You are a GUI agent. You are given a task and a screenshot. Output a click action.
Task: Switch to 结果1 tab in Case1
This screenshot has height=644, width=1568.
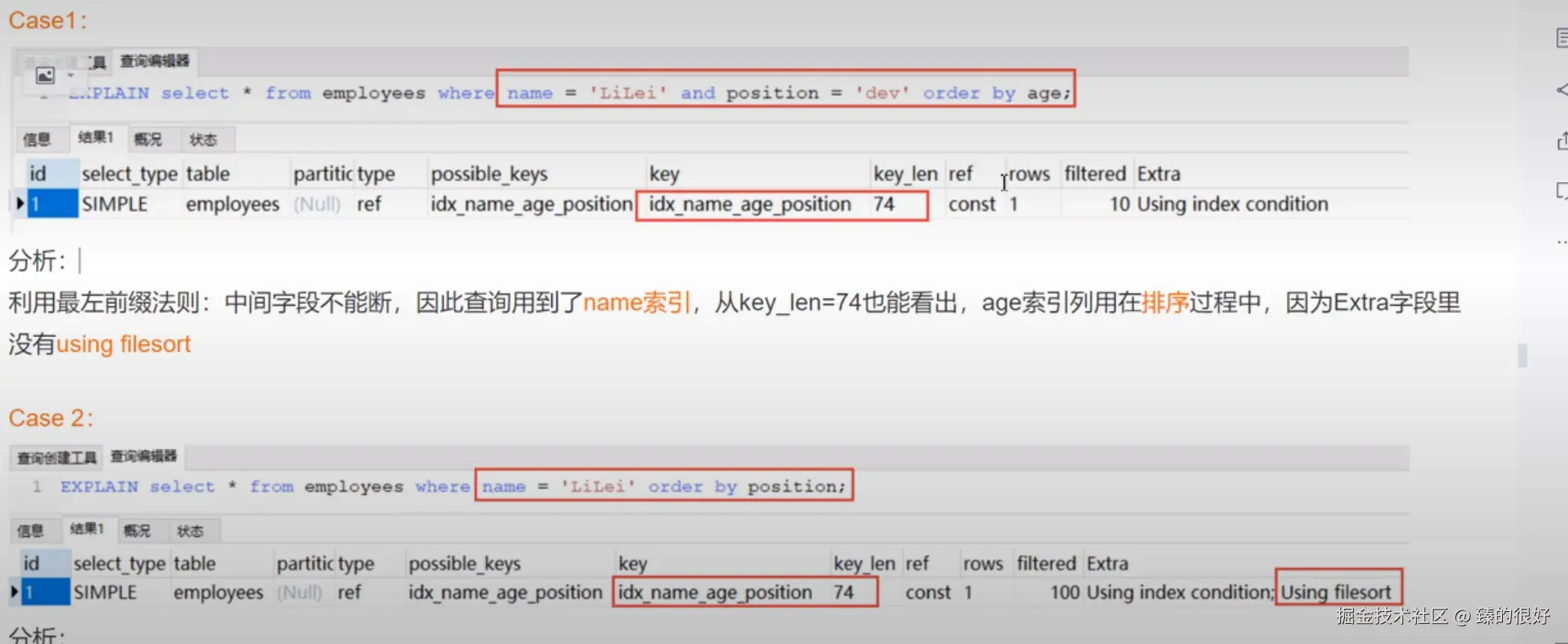(x=95, y=138)
